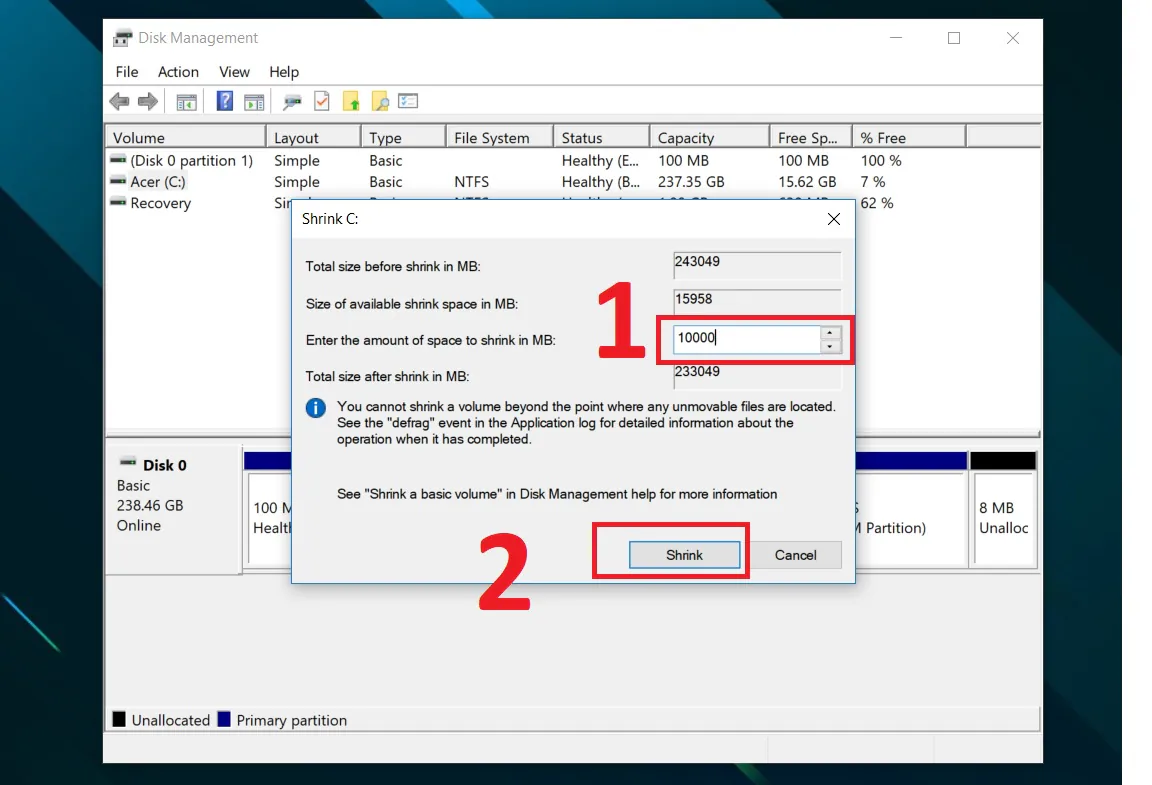The width and height of the screenshot is (1152, 785).
Task: Close the Disk Management window
Action: click(x=1012, y=37)
